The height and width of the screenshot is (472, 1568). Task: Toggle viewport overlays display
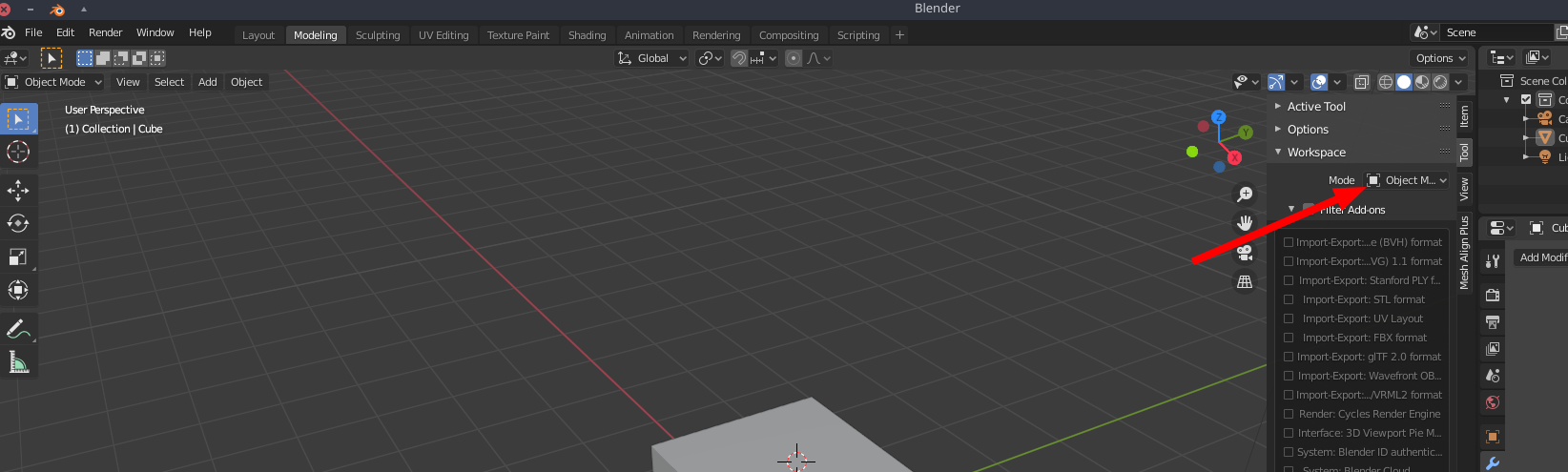(1319, 82)
